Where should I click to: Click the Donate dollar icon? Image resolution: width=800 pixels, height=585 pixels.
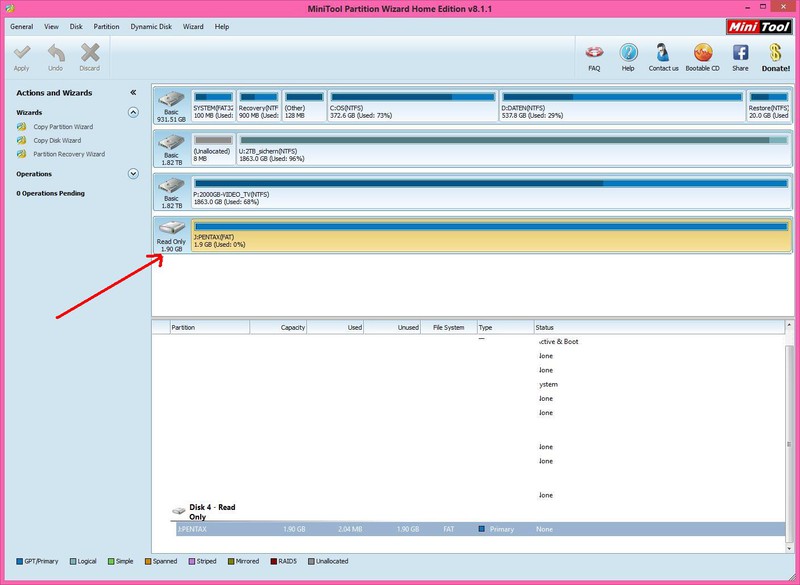point(776,53)
